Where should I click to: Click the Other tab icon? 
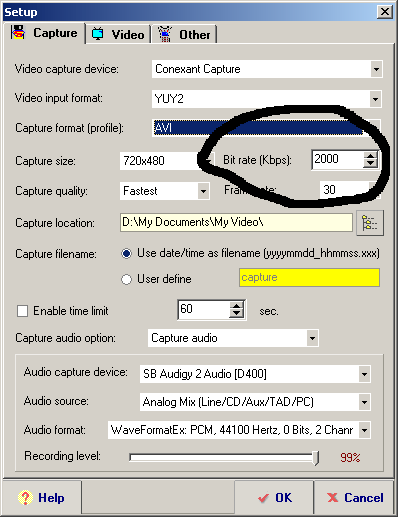click(x=165, y=34)
